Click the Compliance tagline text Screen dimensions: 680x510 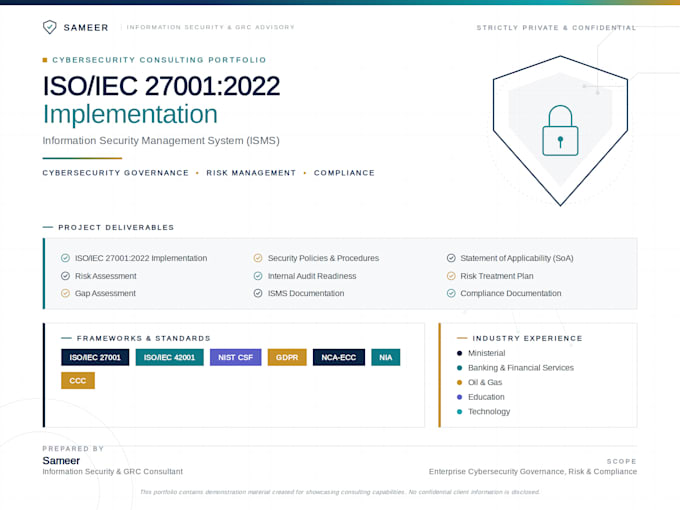344,173
